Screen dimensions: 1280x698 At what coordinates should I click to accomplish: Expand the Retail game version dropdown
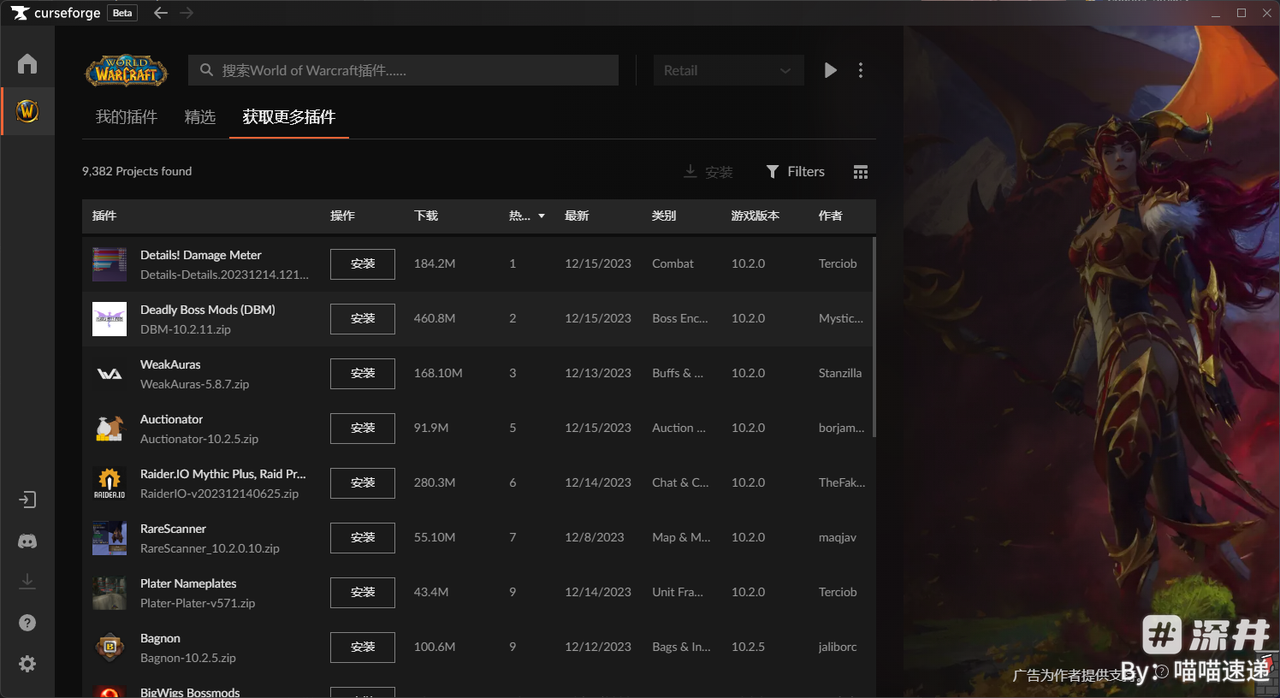coord(728,70)
